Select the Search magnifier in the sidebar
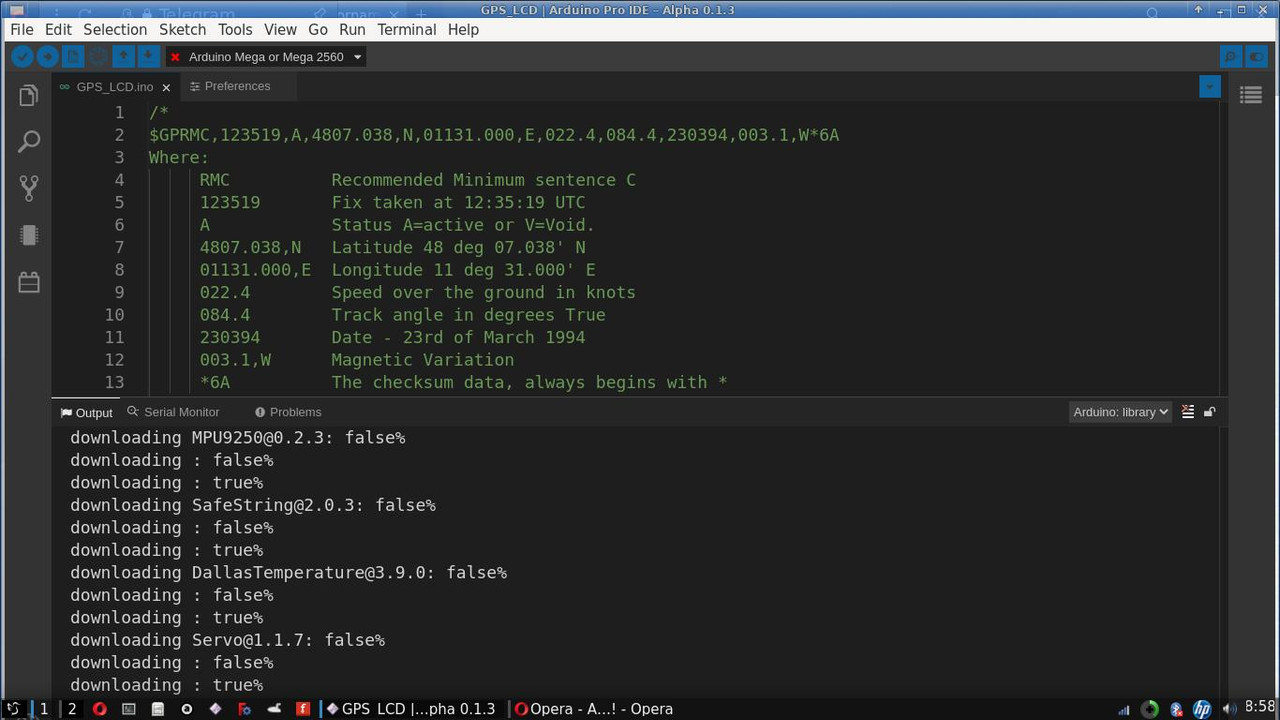 click(x=28, y=140)
